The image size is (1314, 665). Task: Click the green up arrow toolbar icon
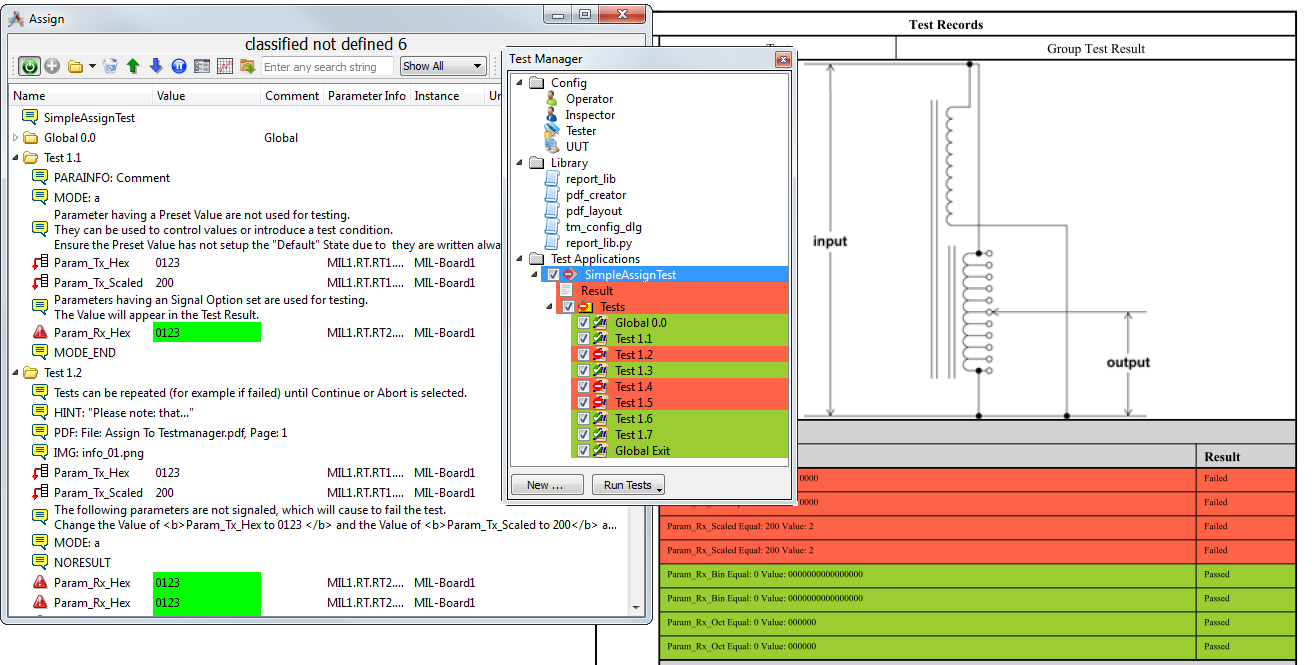pos(133,66)
